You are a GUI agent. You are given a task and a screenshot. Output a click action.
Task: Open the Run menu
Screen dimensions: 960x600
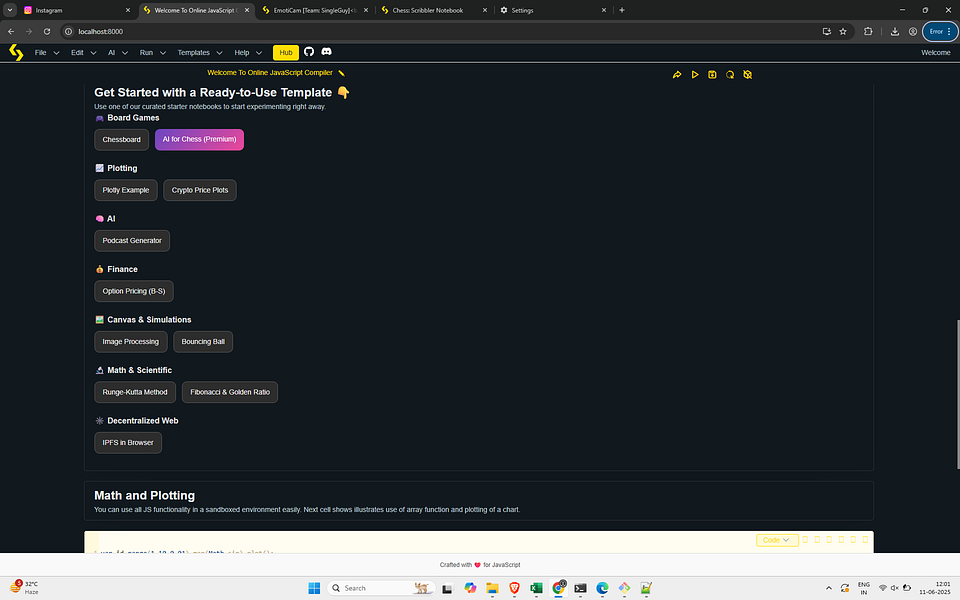152,53
